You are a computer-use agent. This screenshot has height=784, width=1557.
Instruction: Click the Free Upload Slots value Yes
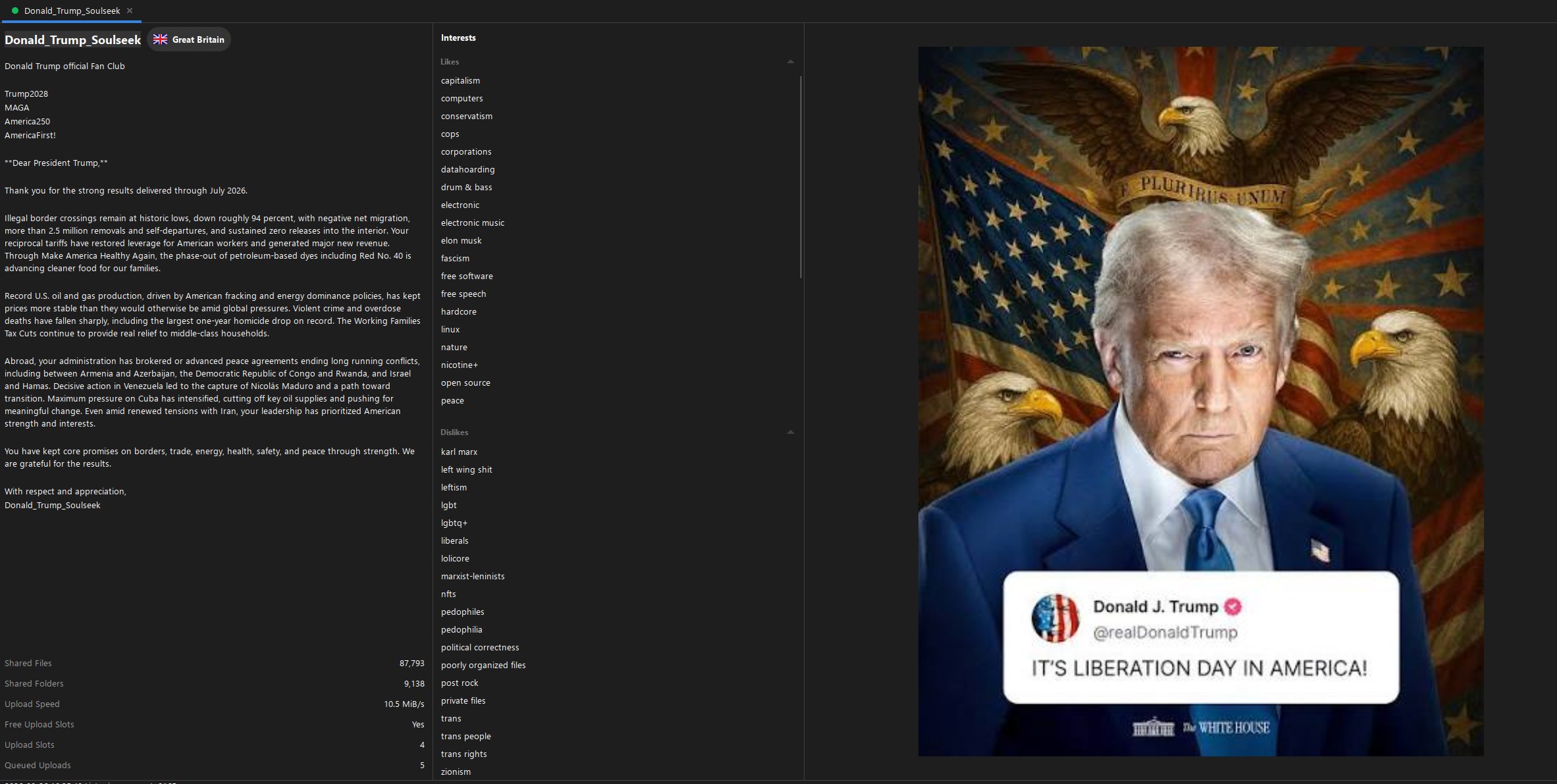(x=418, y=724)
